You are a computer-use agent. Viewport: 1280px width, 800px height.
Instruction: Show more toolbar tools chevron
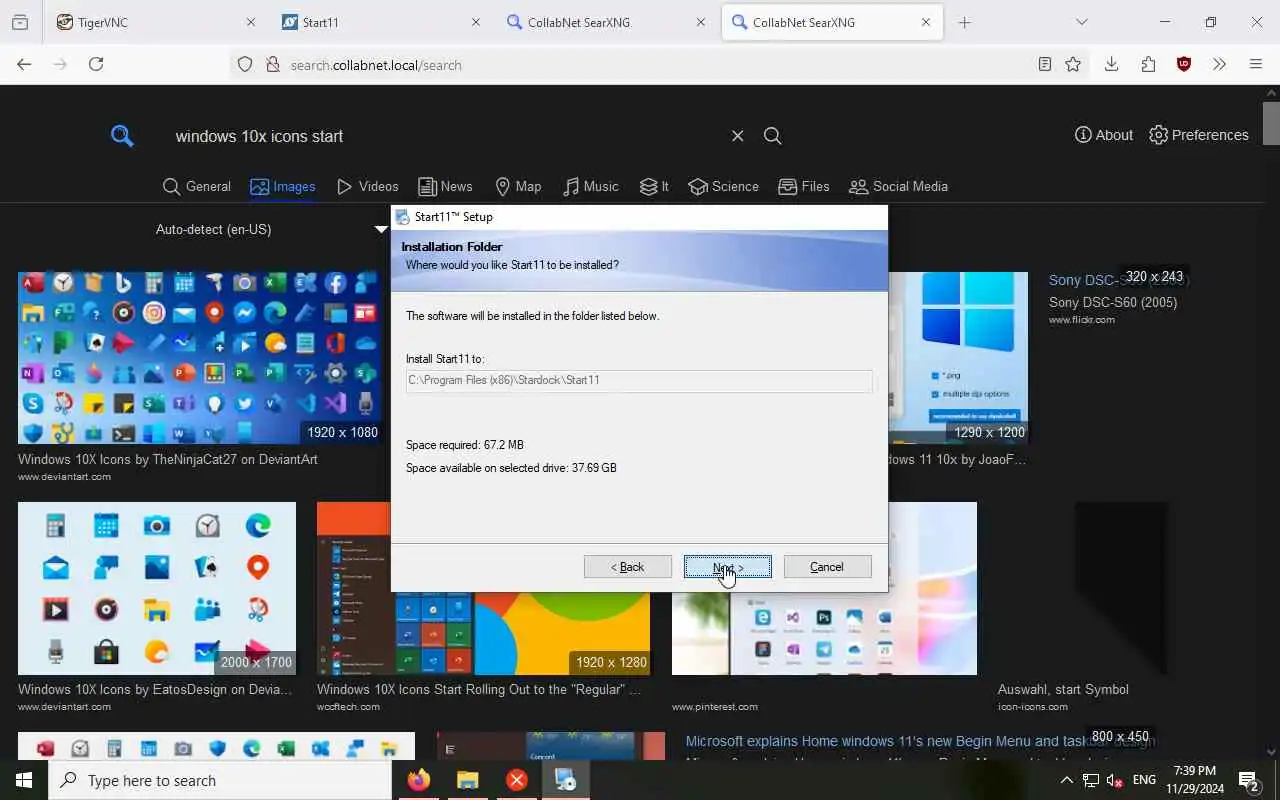(x=1219, y=64)
